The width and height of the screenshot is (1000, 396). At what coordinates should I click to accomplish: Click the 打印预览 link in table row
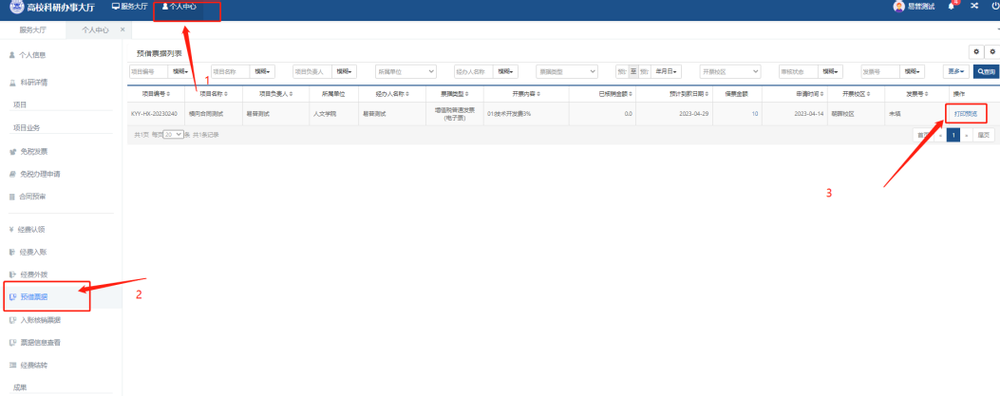pyautogui.click(x=966, y=114)
